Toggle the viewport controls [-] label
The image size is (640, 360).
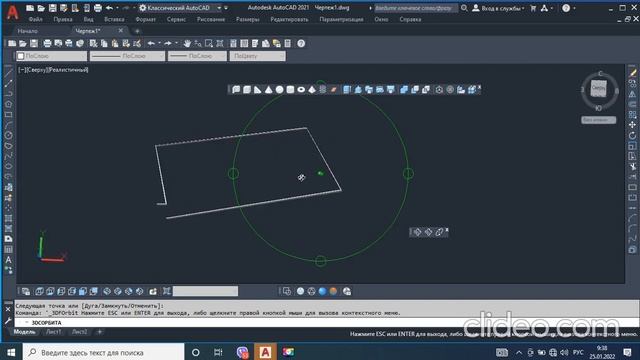pos(22,70)
